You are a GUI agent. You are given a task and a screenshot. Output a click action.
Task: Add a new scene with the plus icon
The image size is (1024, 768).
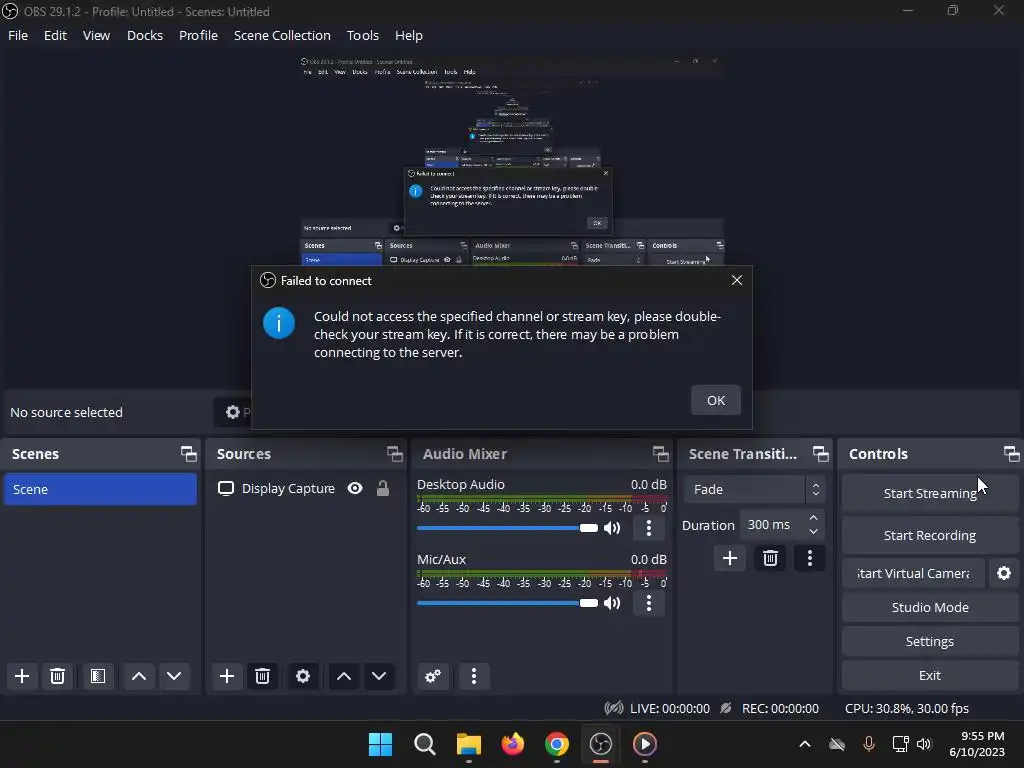click(x=22, y=676)
